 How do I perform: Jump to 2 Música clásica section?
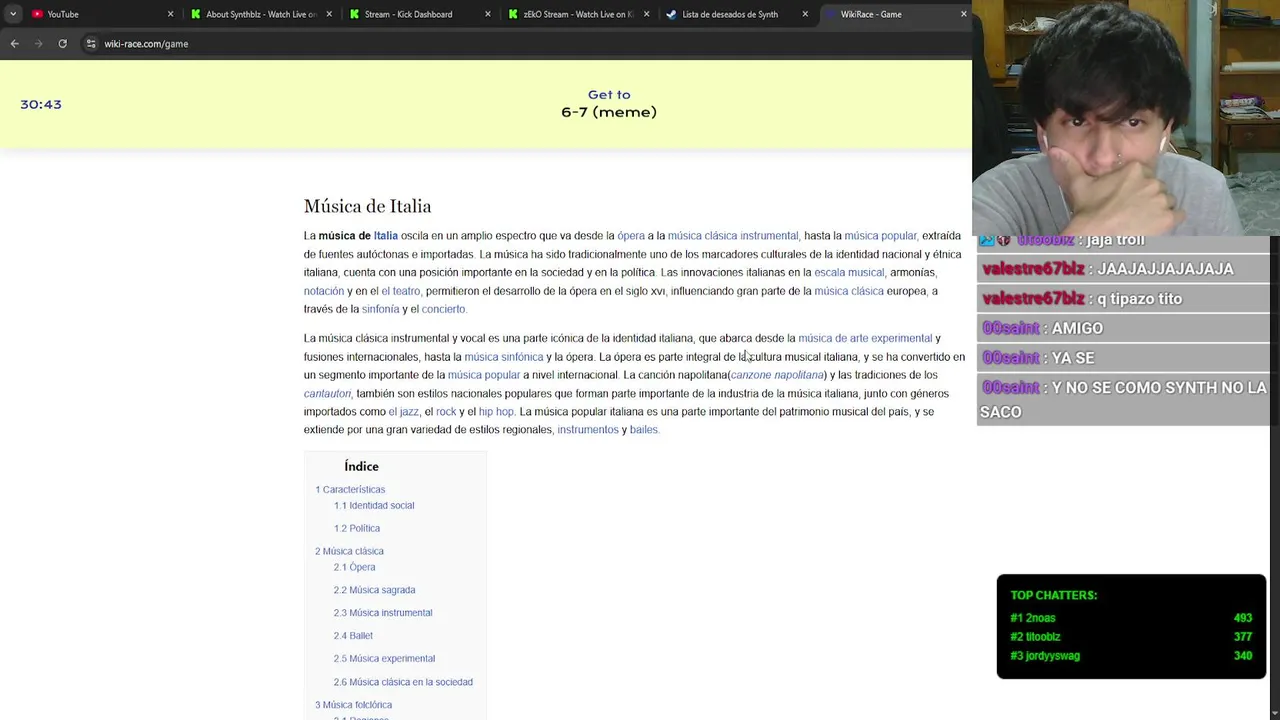(x=349, y=551)
